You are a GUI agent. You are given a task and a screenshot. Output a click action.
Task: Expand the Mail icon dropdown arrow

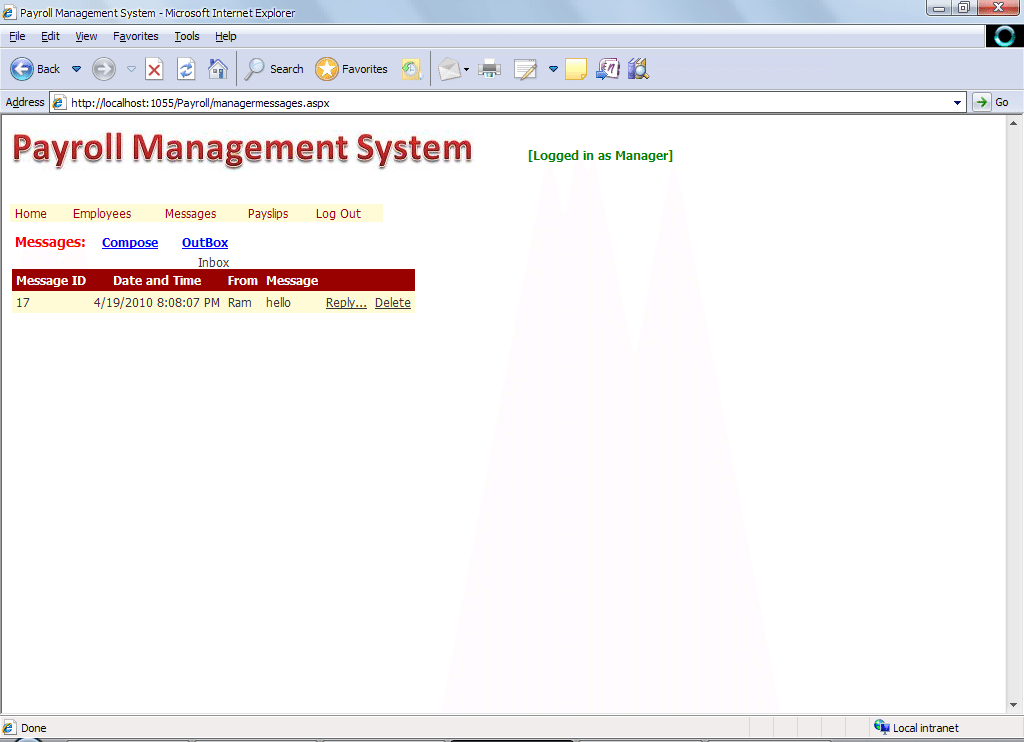[x=466, y=70]
